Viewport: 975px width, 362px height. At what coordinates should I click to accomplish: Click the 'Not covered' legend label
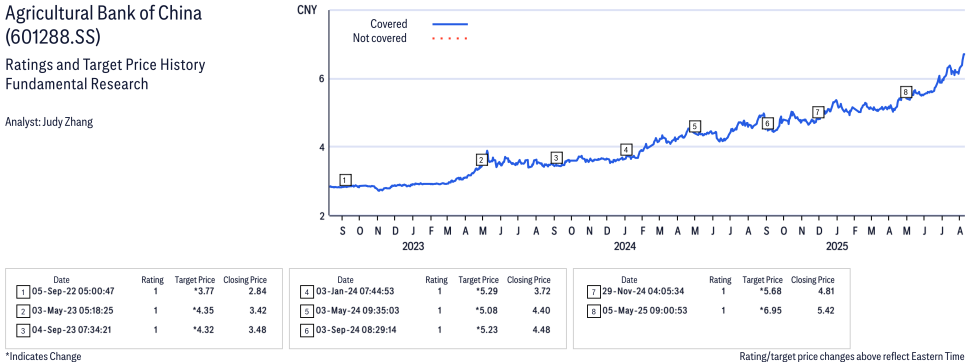click(380, 39)
